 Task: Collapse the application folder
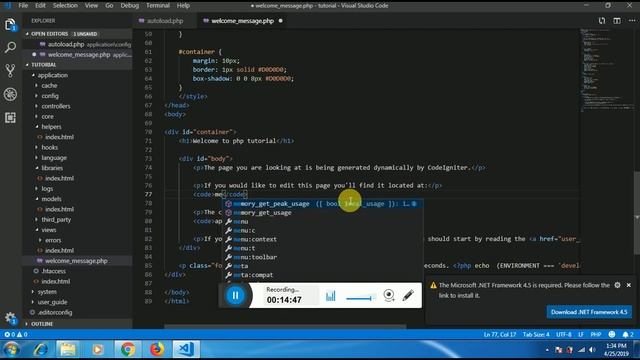pyautogui.click(x=53, y=75)
